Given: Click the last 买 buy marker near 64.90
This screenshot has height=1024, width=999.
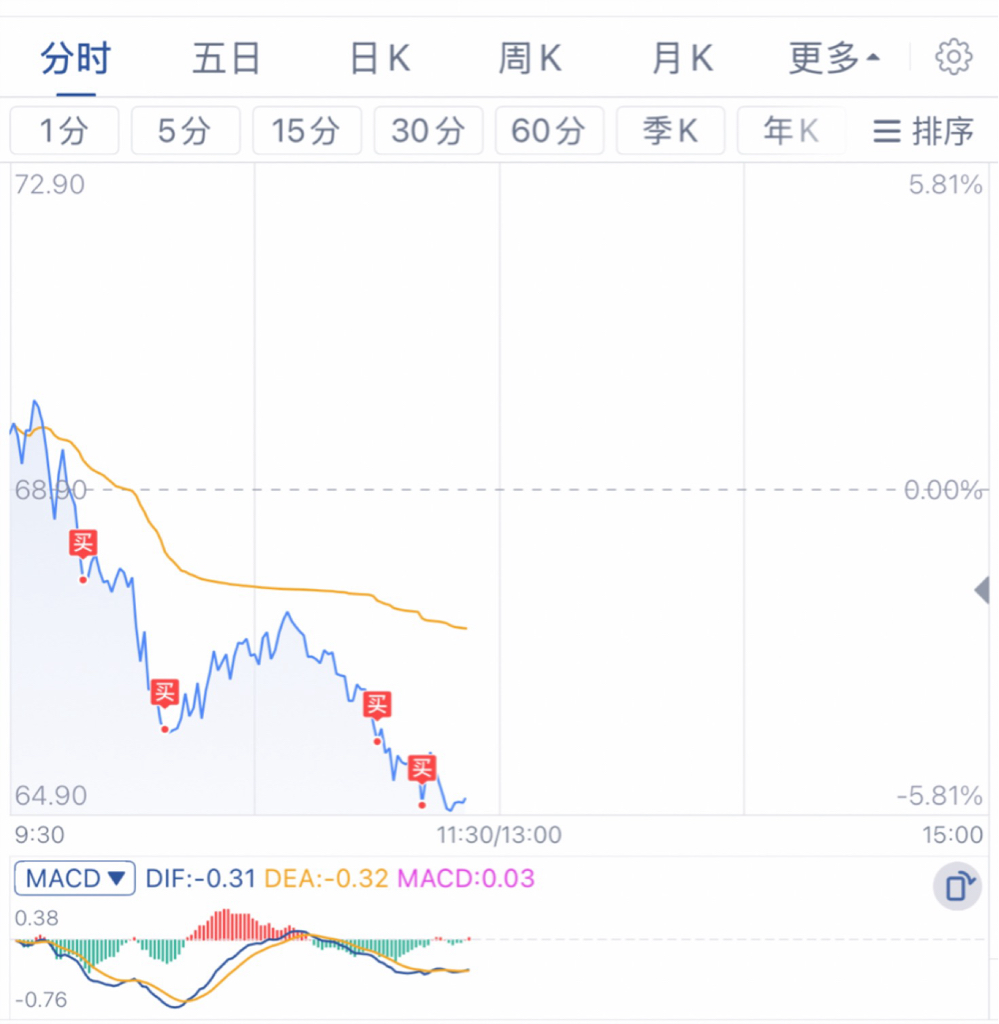Looking at the screenshot, I should tap(422, 768).
